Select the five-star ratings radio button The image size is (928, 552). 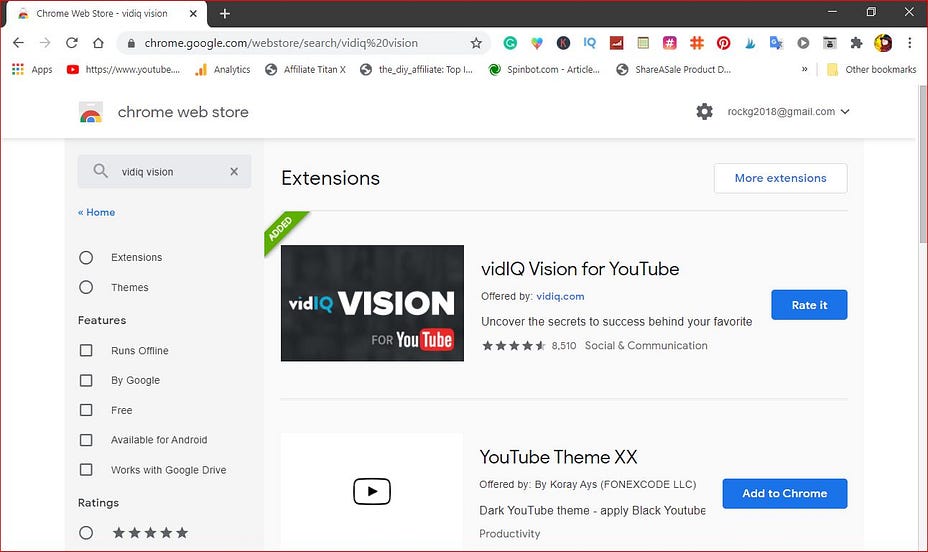pos(86,532)
